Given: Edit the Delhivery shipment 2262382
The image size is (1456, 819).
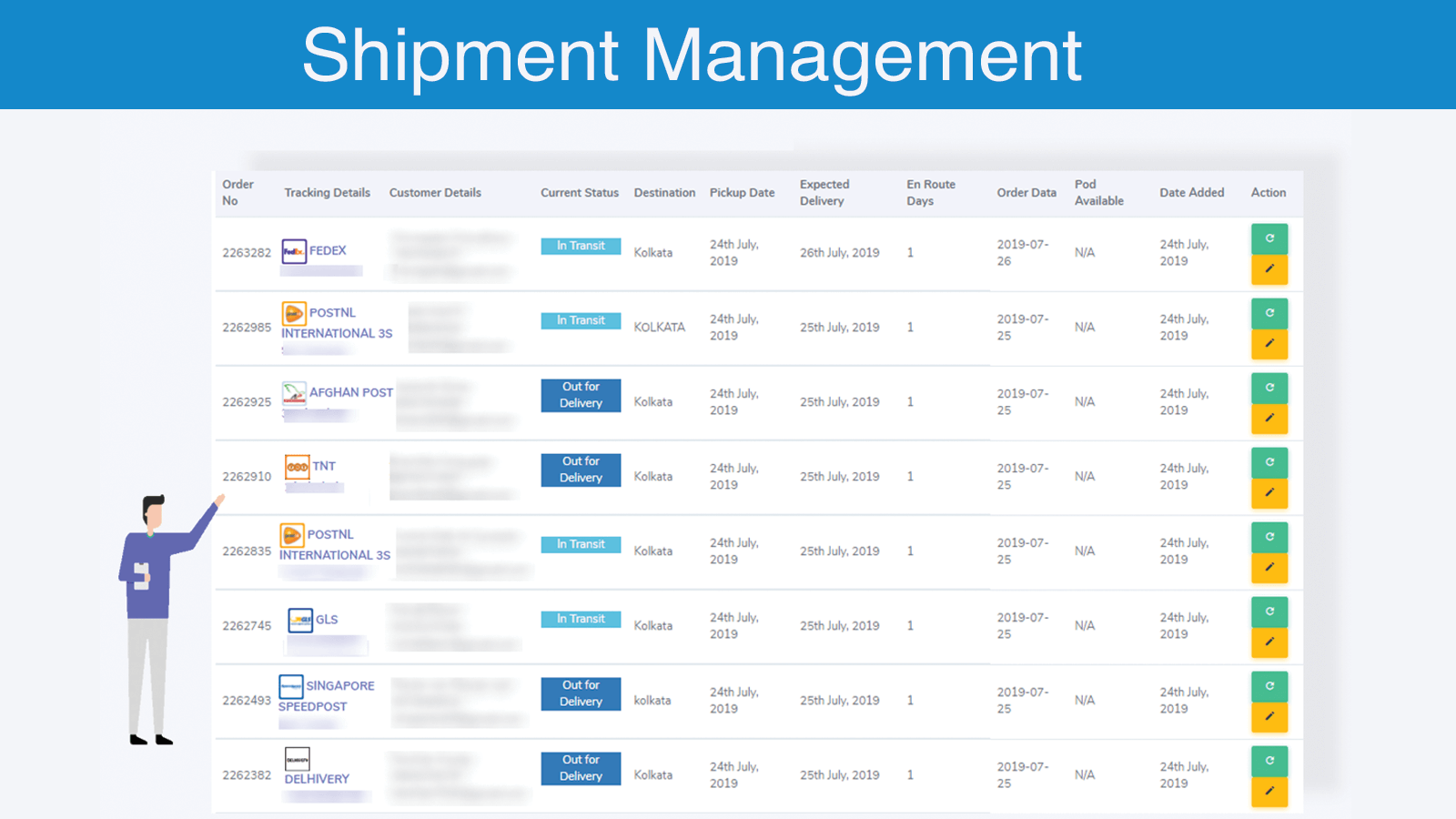Looking at the screenshot, I should [x=1270, y=792].
